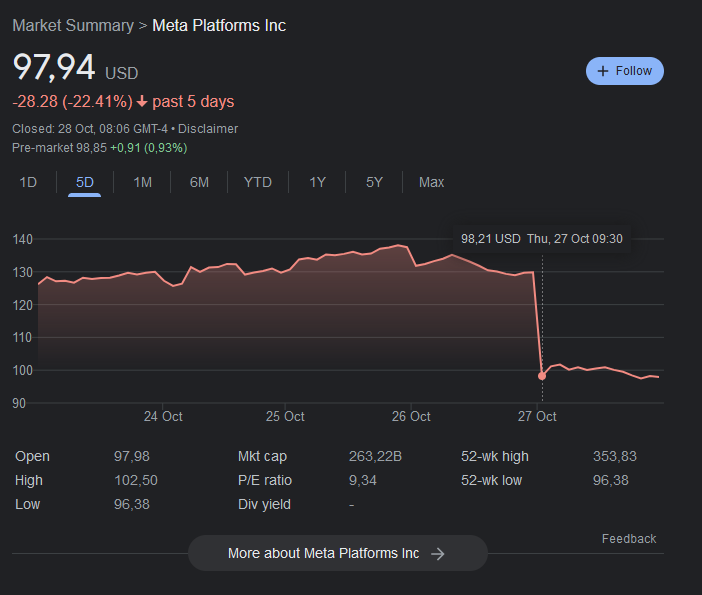Click the Feedback link
This screenshot has width=702, height=595.
pos(629,539)
